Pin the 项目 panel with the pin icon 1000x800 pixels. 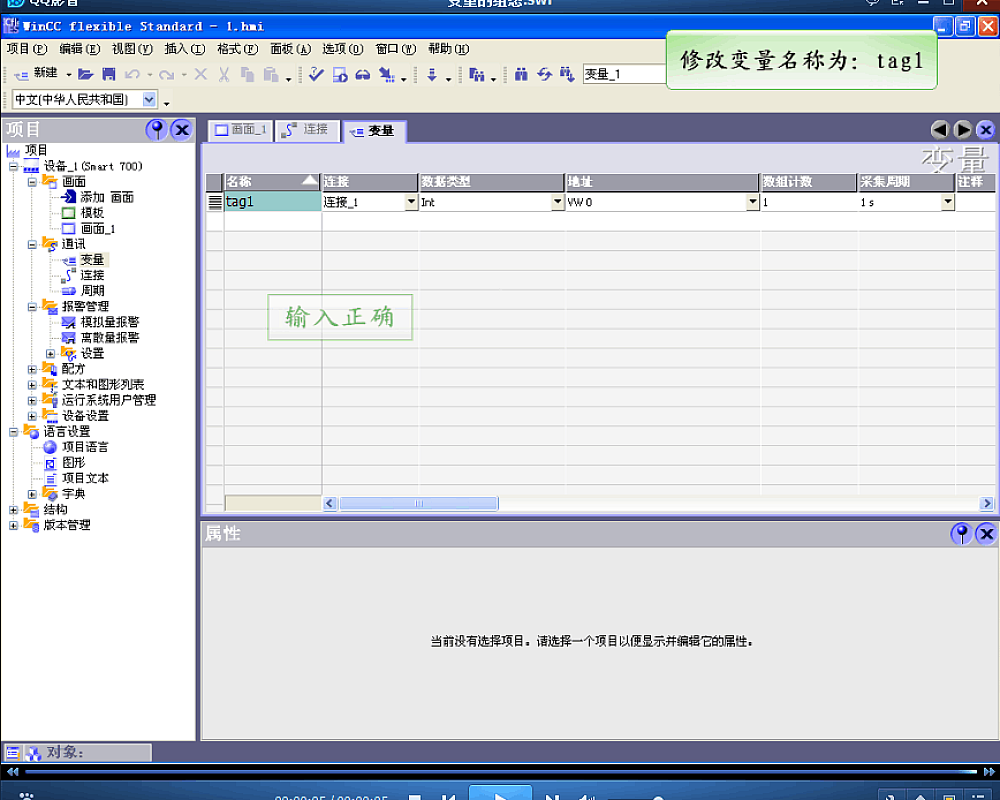point(157,130)
